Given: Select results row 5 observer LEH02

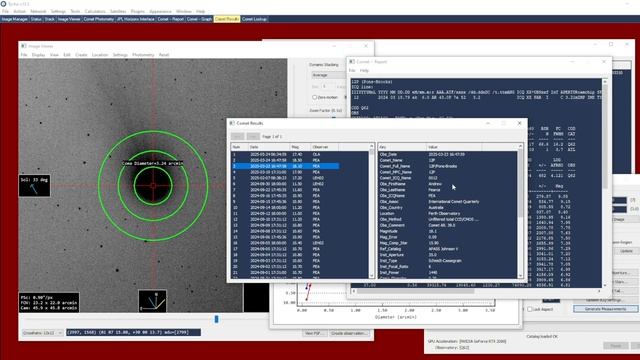Looking at the screenshot, I should 285,178.
